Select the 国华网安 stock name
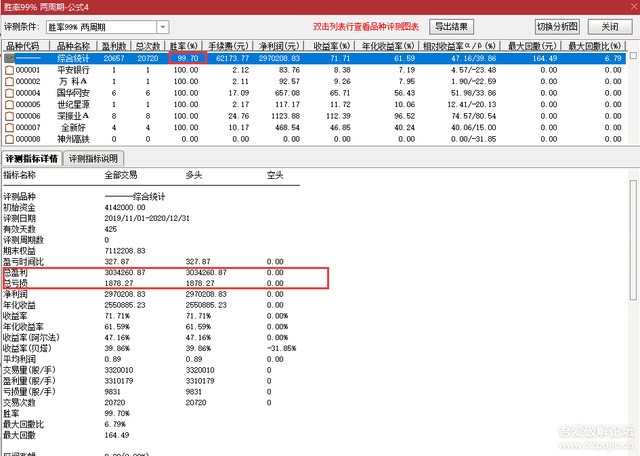640x456 pixels. pos(73,93)
